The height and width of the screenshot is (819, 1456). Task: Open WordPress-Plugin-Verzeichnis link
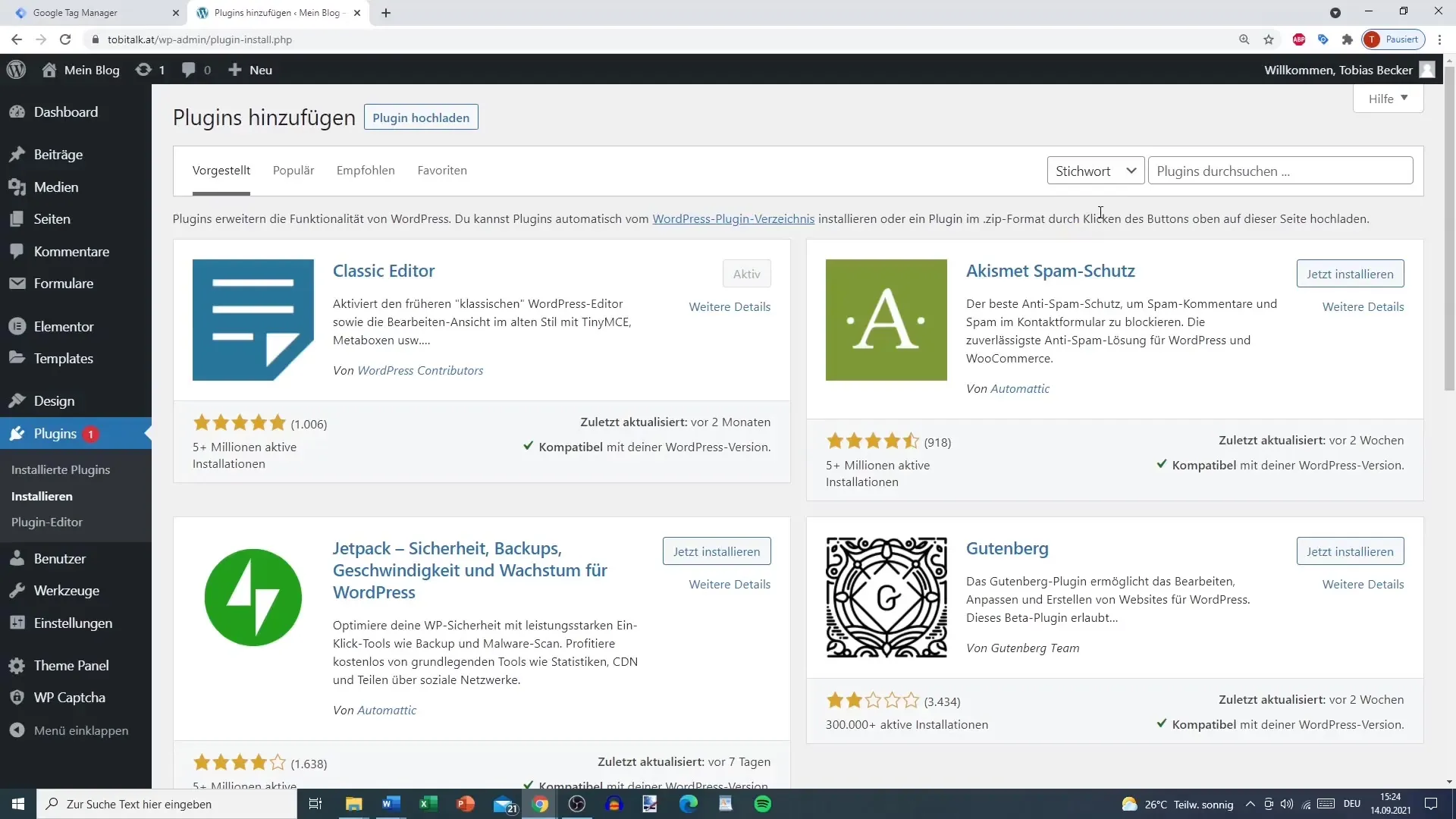(x=733, y=219)
